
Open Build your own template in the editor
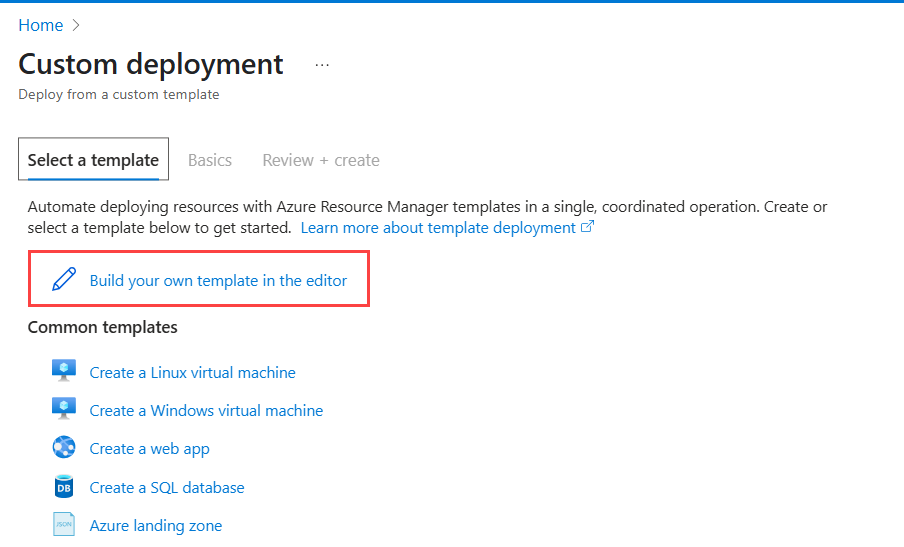coord(218,281)
